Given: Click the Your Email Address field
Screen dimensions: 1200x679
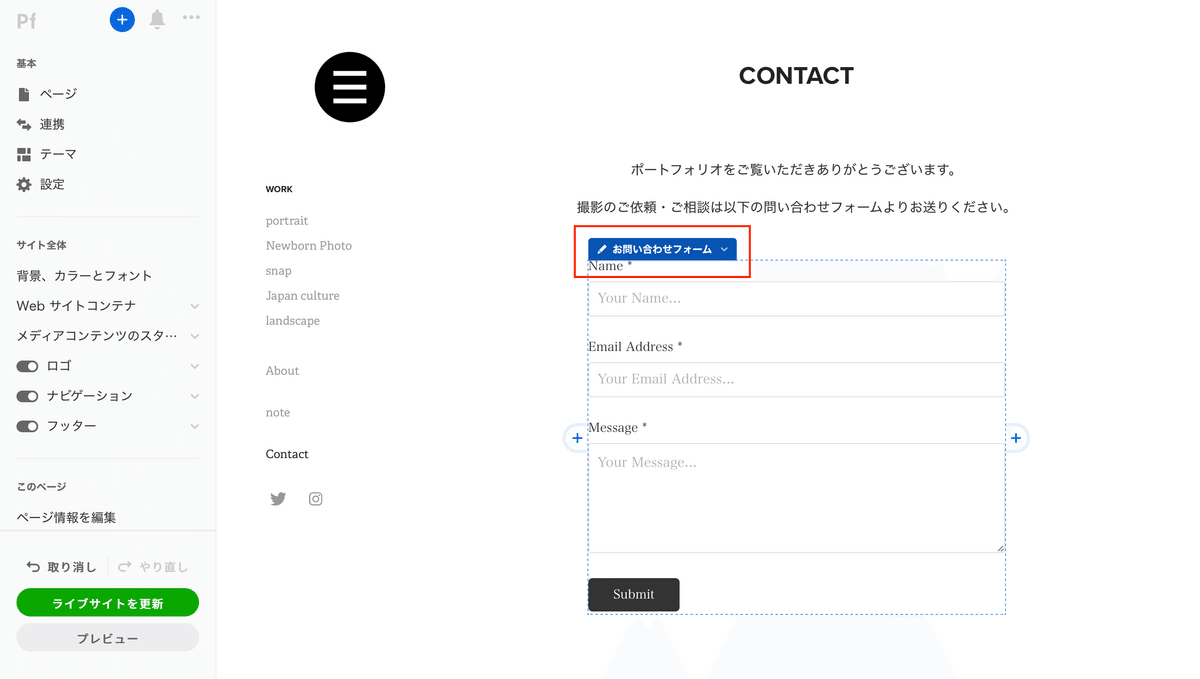Looking at the screenshot, I should [x=796, y=379].
